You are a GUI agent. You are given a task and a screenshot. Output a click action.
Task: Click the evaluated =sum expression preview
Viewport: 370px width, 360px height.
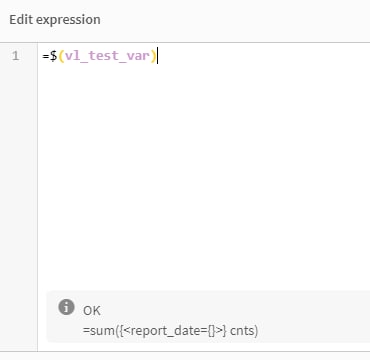click(x=171, y=331)
